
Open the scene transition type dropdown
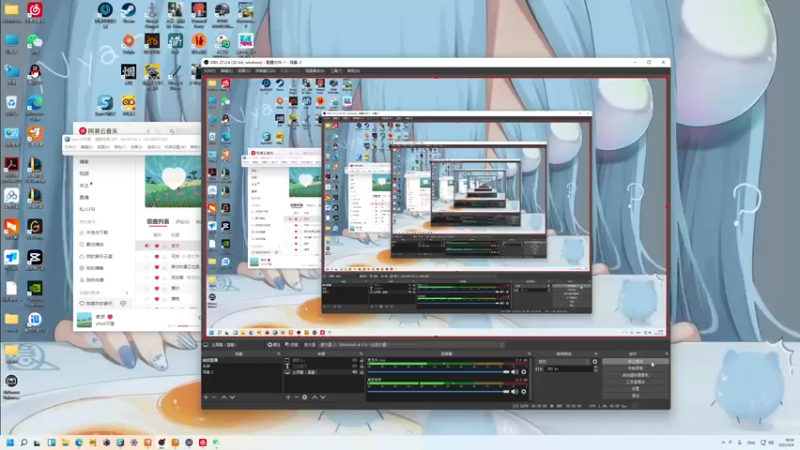pyautogui.click(x=563, y=362)
